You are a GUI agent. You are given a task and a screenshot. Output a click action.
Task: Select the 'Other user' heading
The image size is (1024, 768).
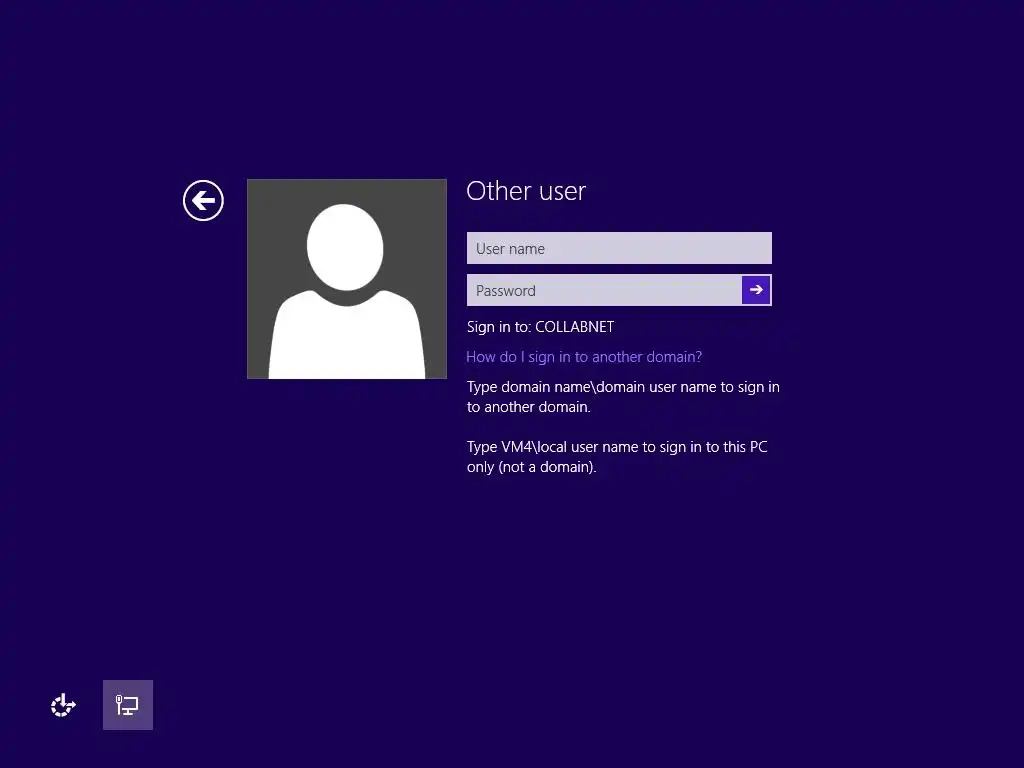tap(526, 191)
